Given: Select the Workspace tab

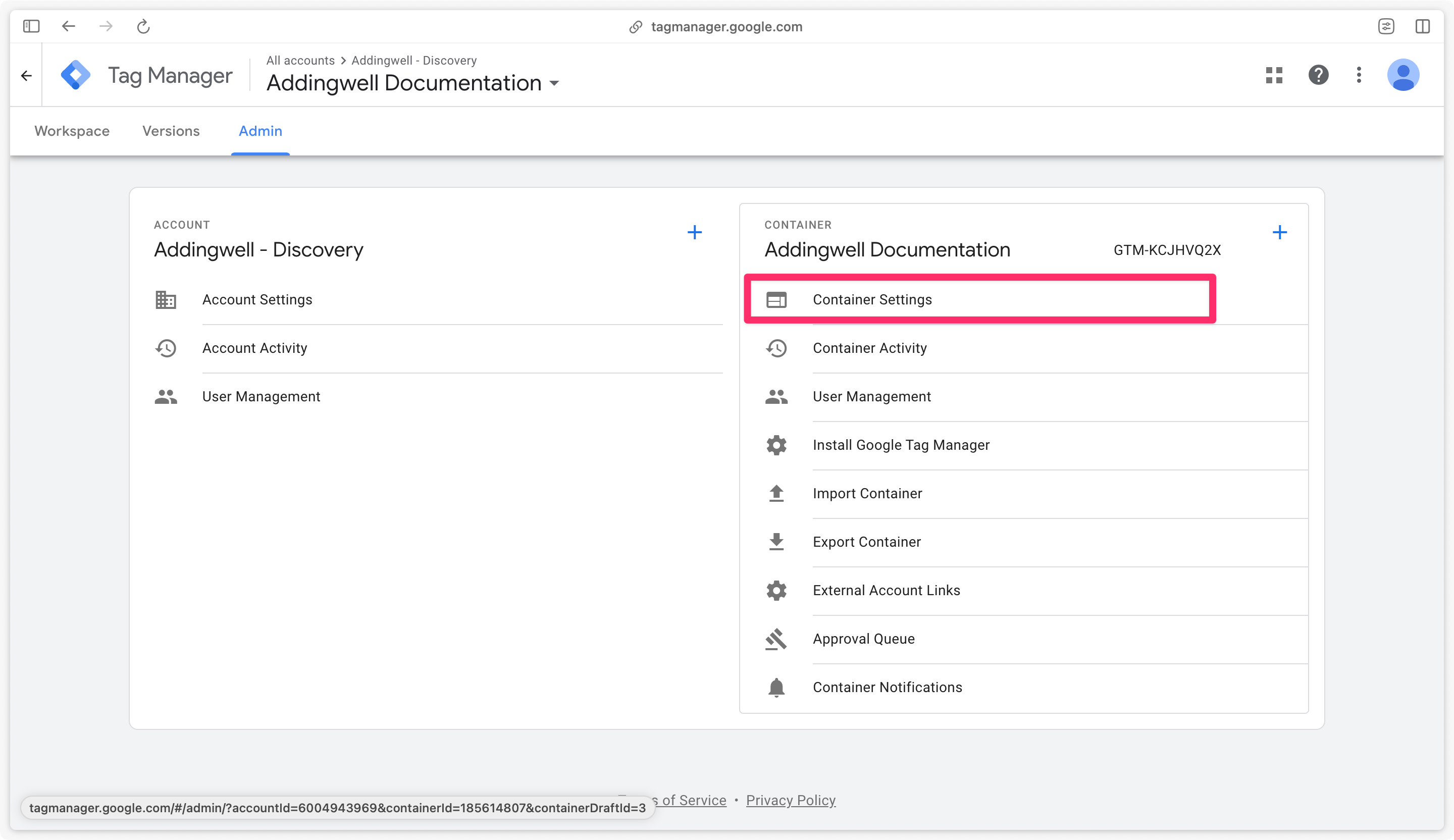Looking at the screenshot, I should pyautogui.click(x=71, y=131).
